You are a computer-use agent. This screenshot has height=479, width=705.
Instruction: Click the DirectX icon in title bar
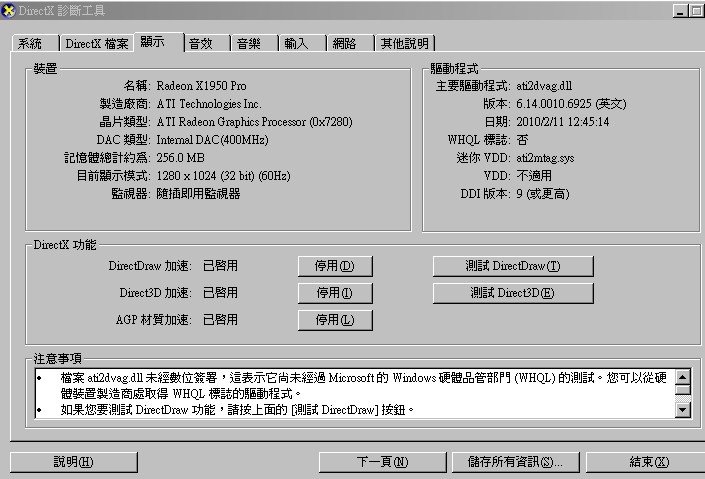click(x=9, y=10)
